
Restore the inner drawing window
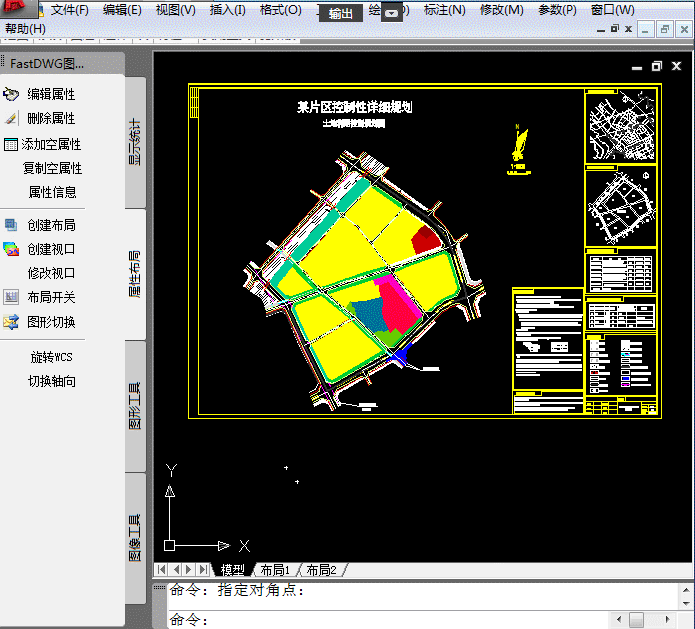click(656, 66)
